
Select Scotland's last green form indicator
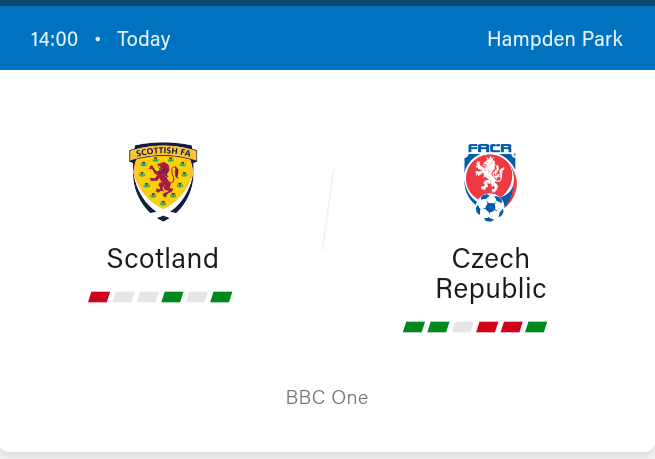221,297
